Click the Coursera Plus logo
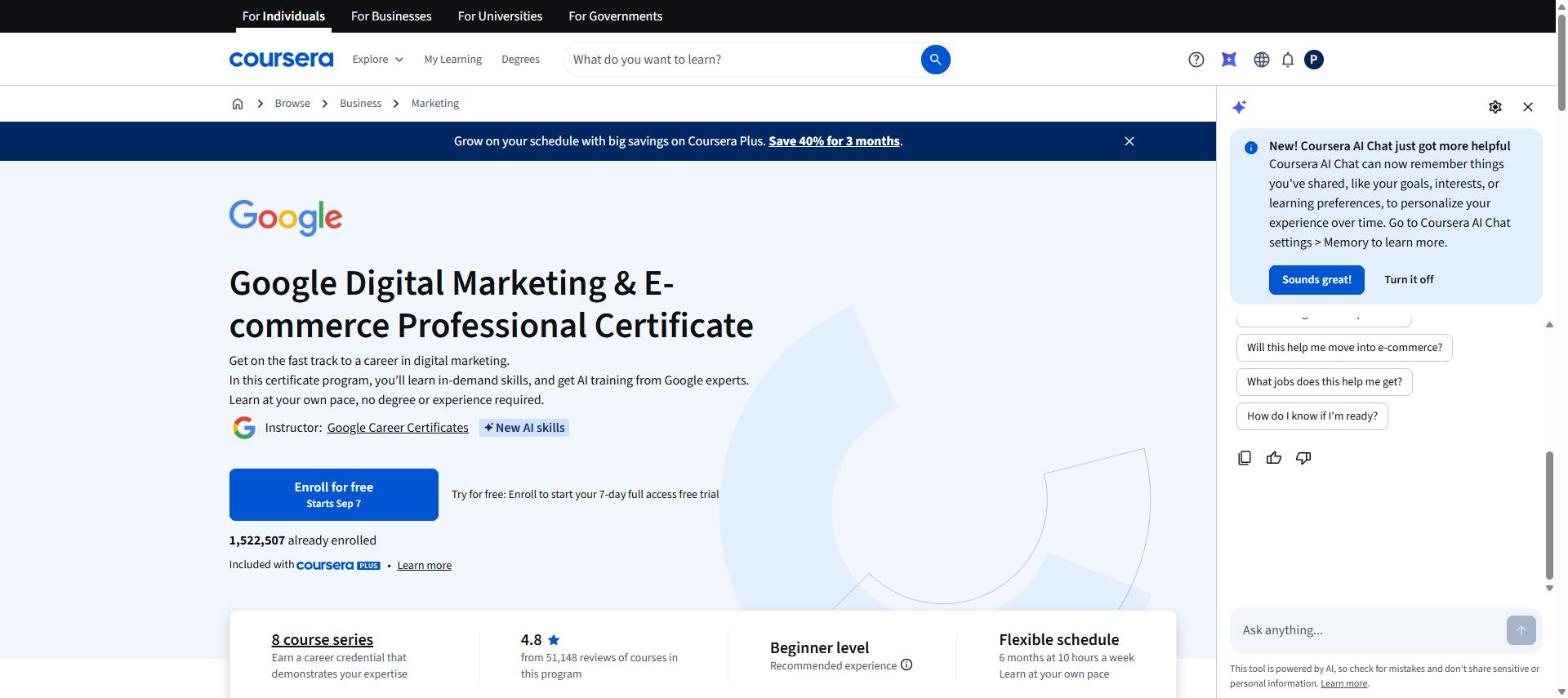Viewport: 1568px width, 698px height. [x=338, y=565]
